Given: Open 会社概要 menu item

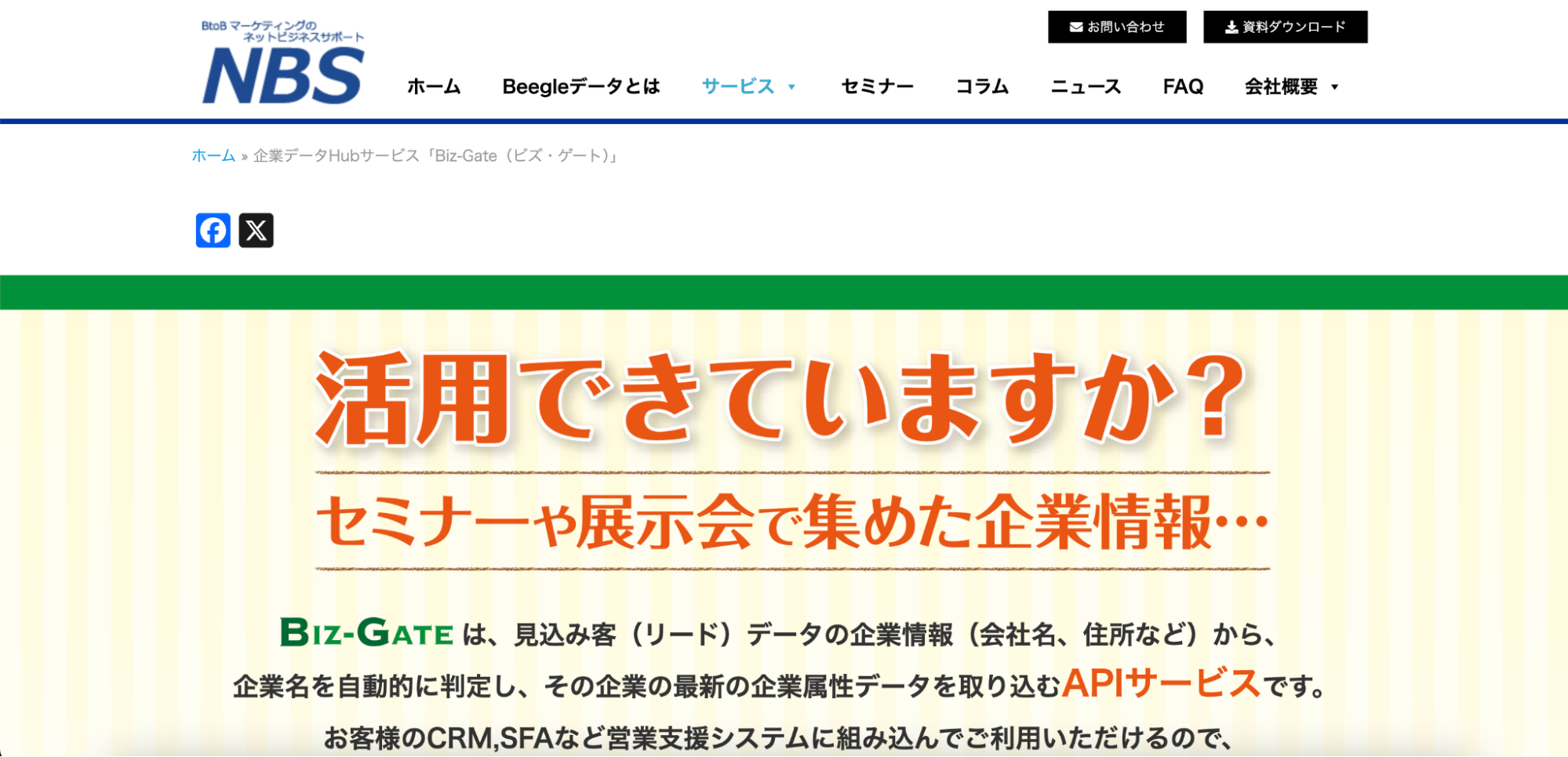Looking at the screenshot, I should (x=1281, y=86).
